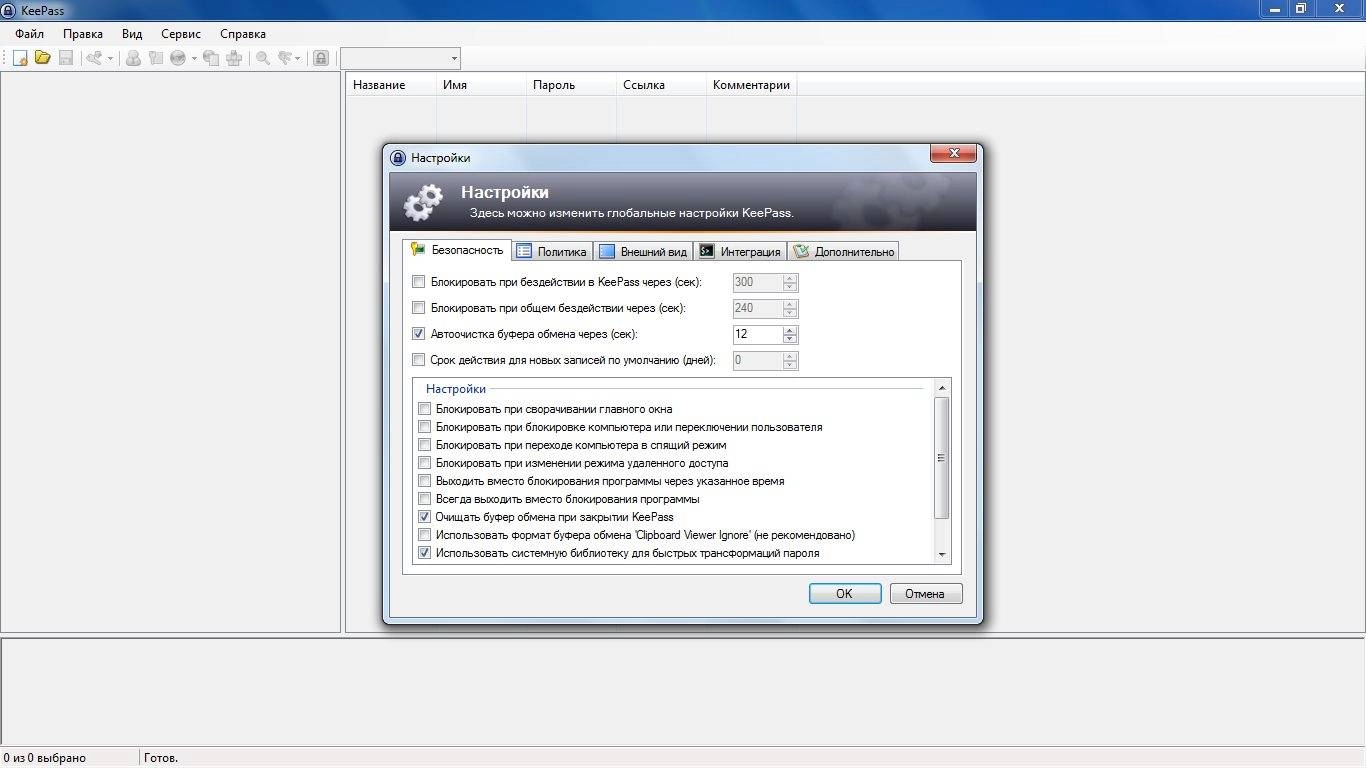Screen dimensions: 1366x768
Task: Switch to the Внешний вид tab
Action: point(643,252)
